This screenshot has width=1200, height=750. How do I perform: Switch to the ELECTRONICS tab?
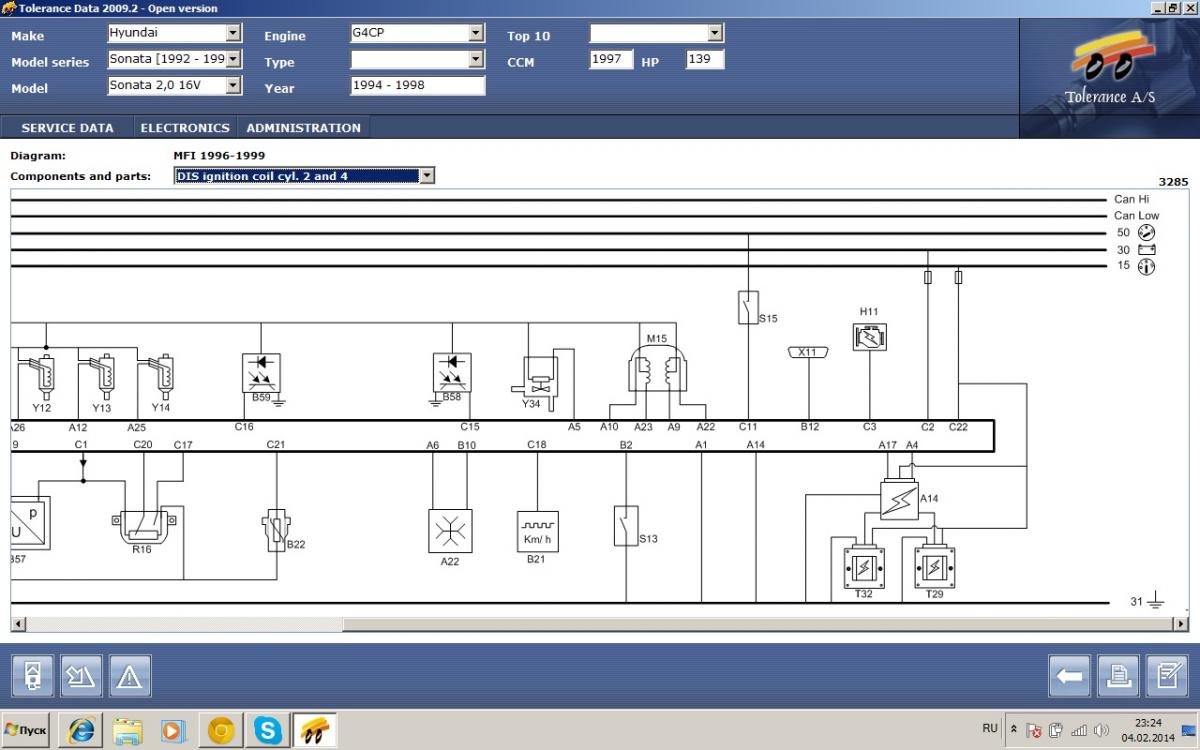pyautogui.click(x=185, y=128)
